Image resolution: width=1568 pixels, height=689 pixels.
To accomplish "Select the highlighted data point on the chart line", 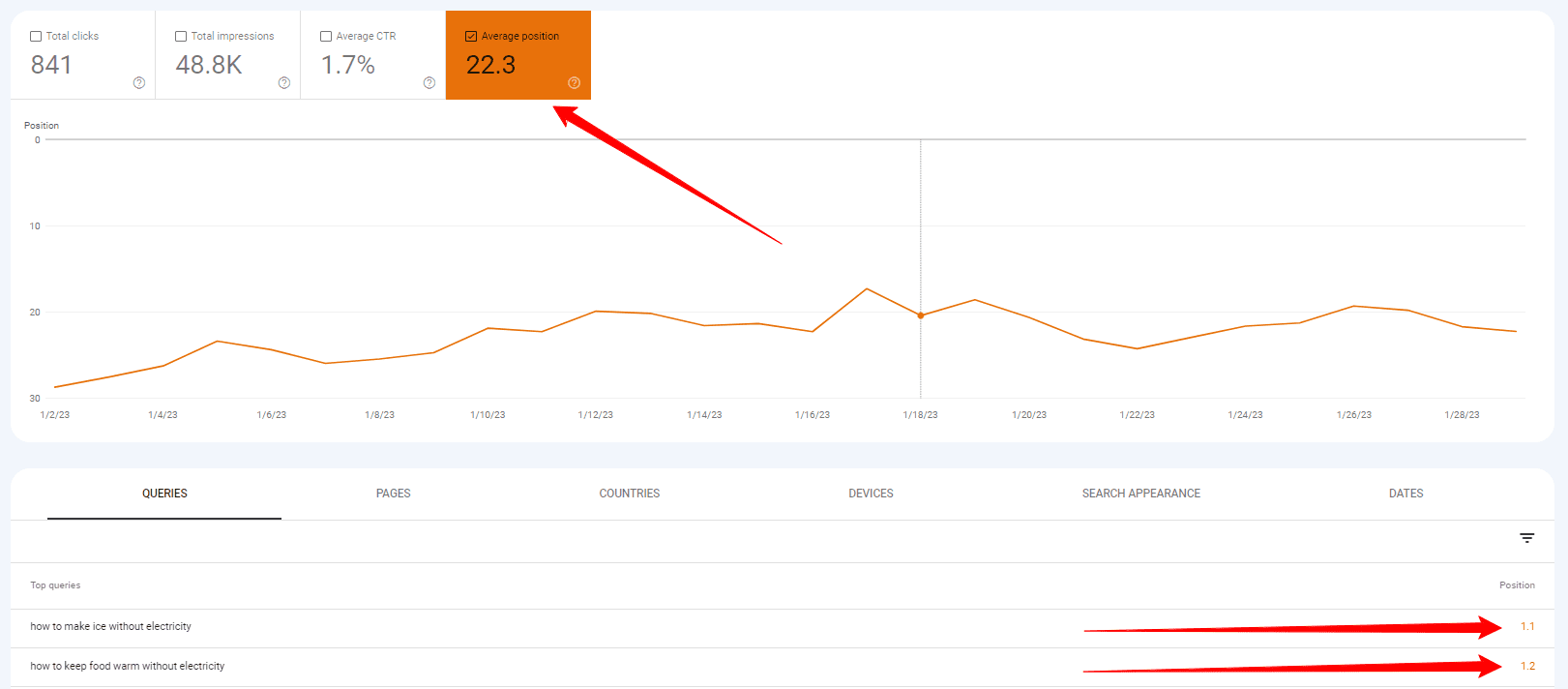I will (x=921, y=315).
